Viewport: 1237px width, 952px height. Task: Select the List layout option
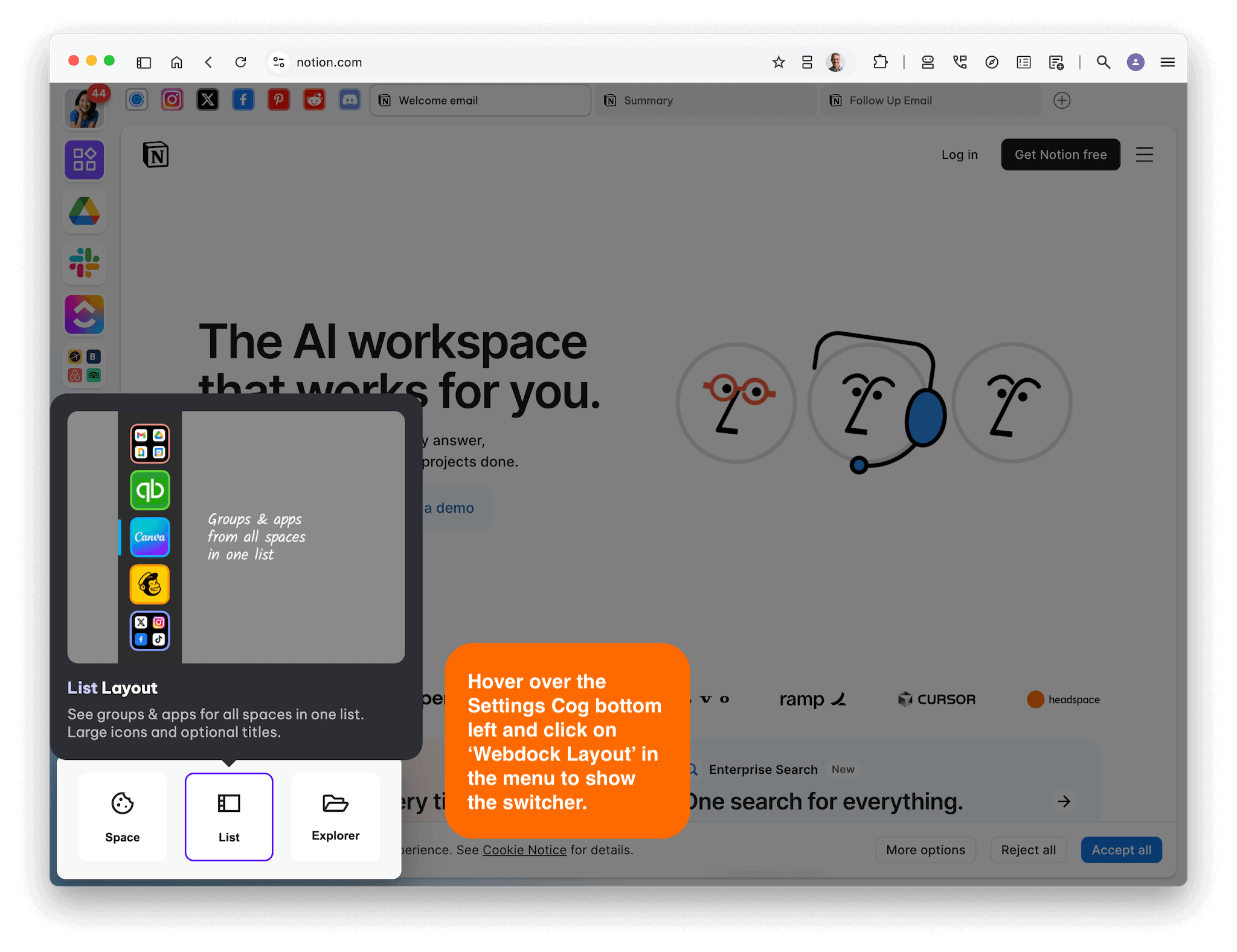(x=229, y=817)
